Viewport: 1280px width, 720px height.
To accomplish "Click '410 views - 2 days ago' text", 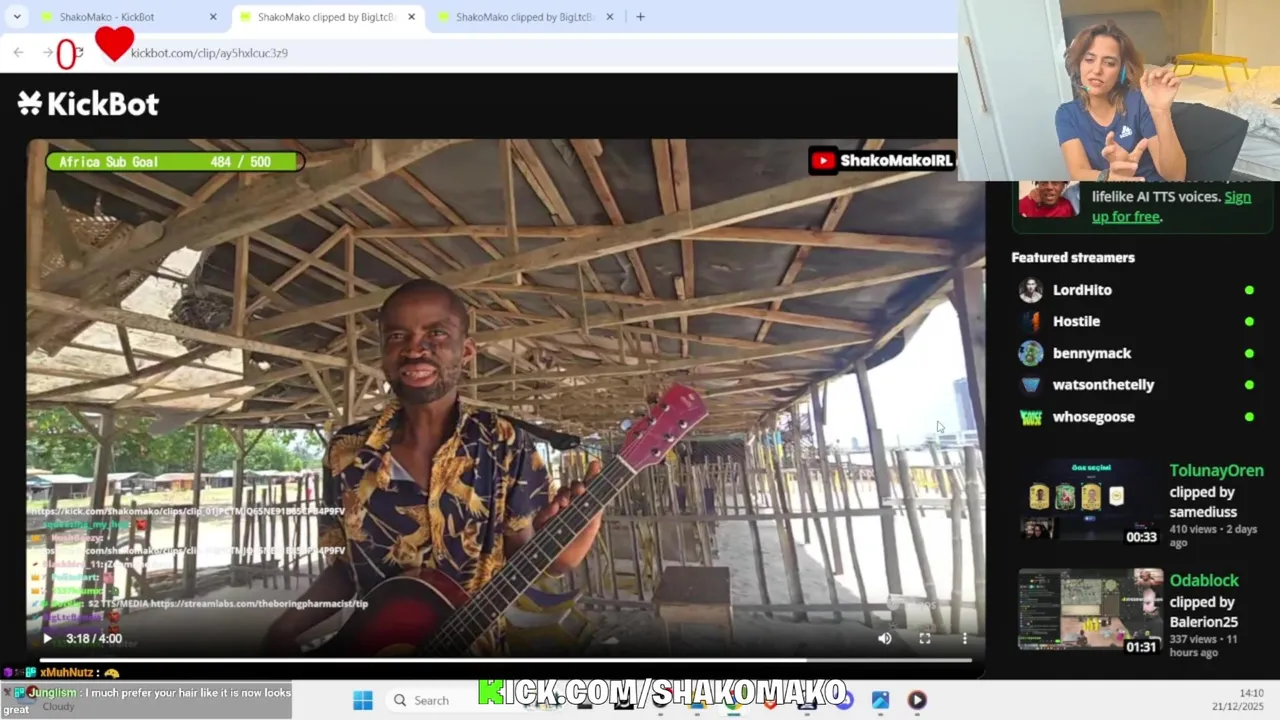I will 1213,536.
